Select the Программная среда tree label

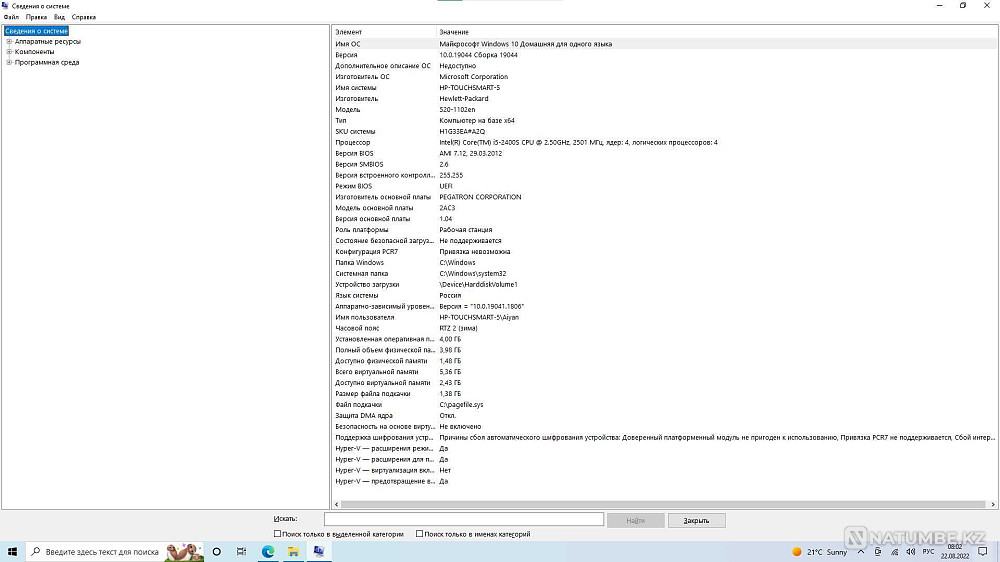[47, 63]
